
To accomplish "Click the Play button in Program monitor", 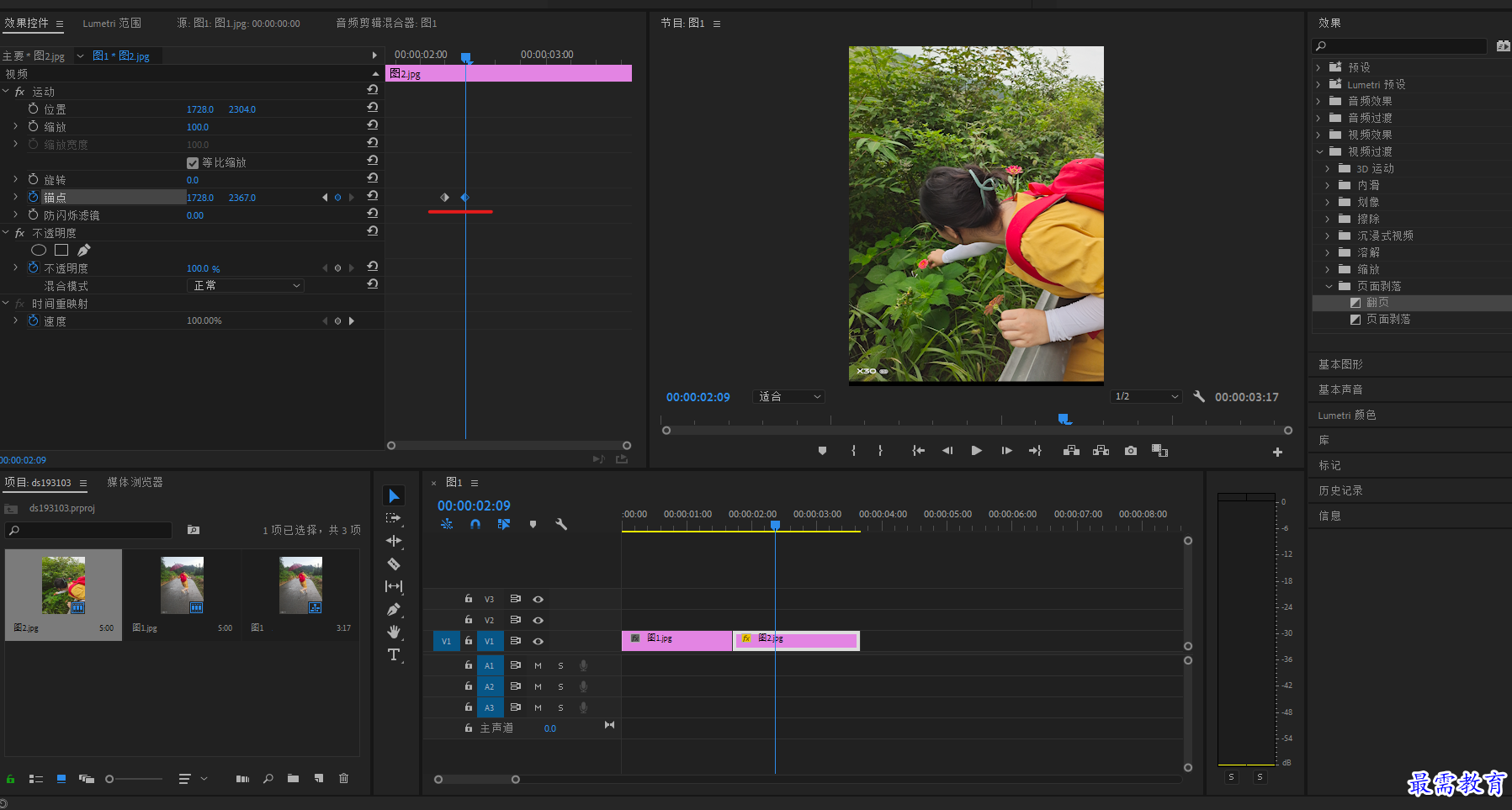I will click(976, 451).
